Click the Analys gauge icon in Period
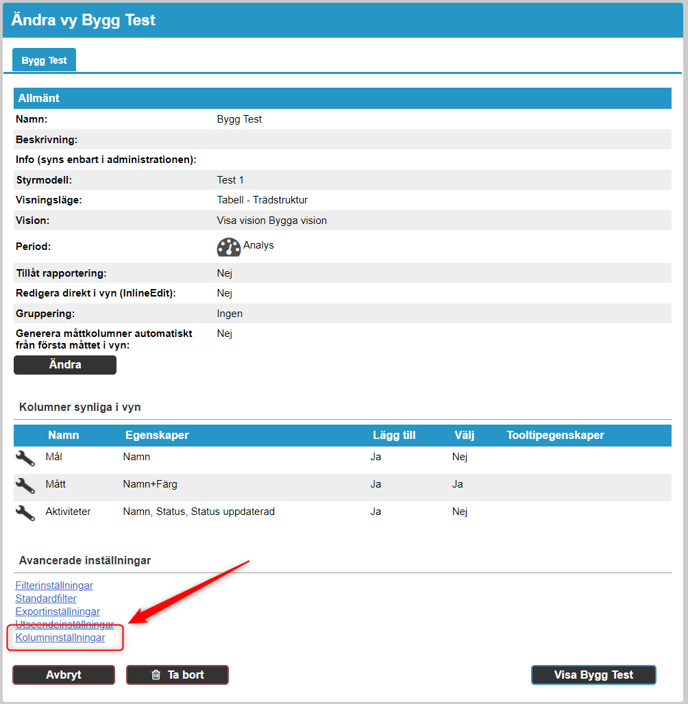Viewport: 688px width, 704px height. [x=228, y=248]
